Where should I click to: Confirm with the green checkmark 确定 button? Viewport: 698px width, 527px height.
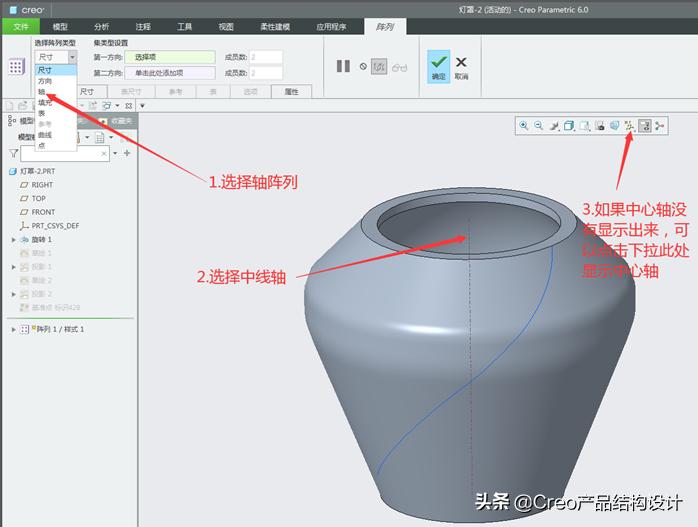point(438,66)
